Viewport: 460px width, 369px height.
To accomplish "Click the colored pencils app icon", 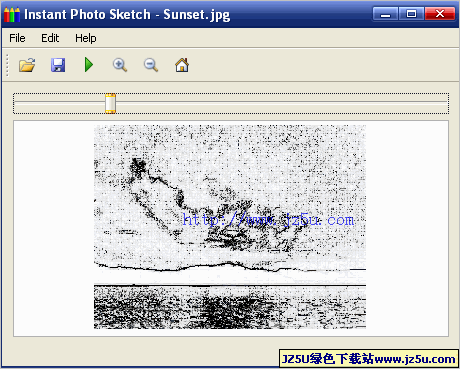I will coord(12,15).
